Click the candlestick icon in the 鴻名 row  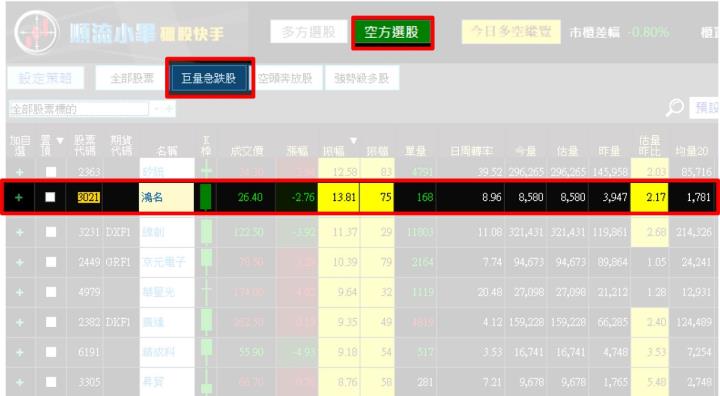(x=205, y=197)
